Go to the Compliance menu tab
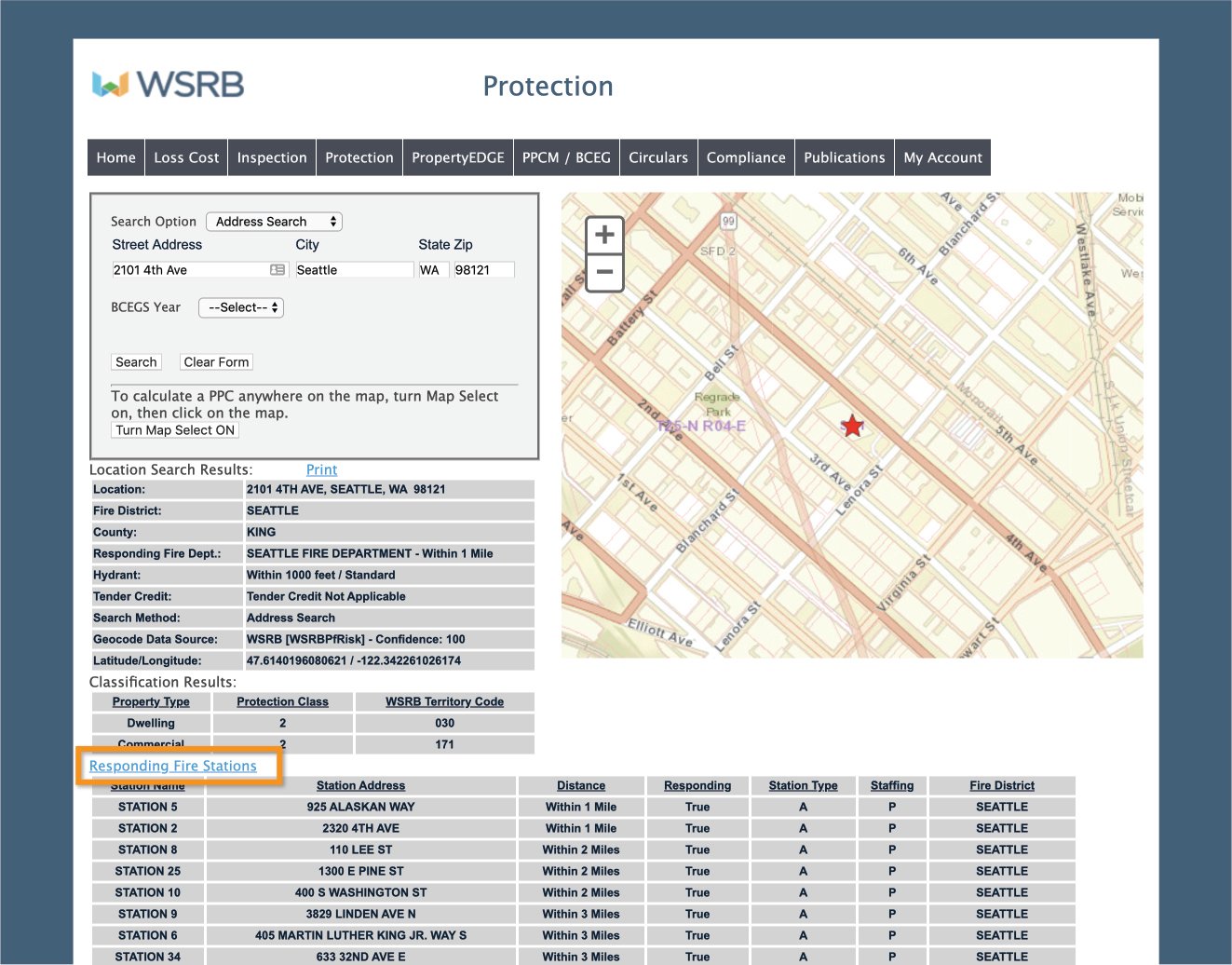The height and width of the screenshot is (965, 1232). tap(746, 157)
